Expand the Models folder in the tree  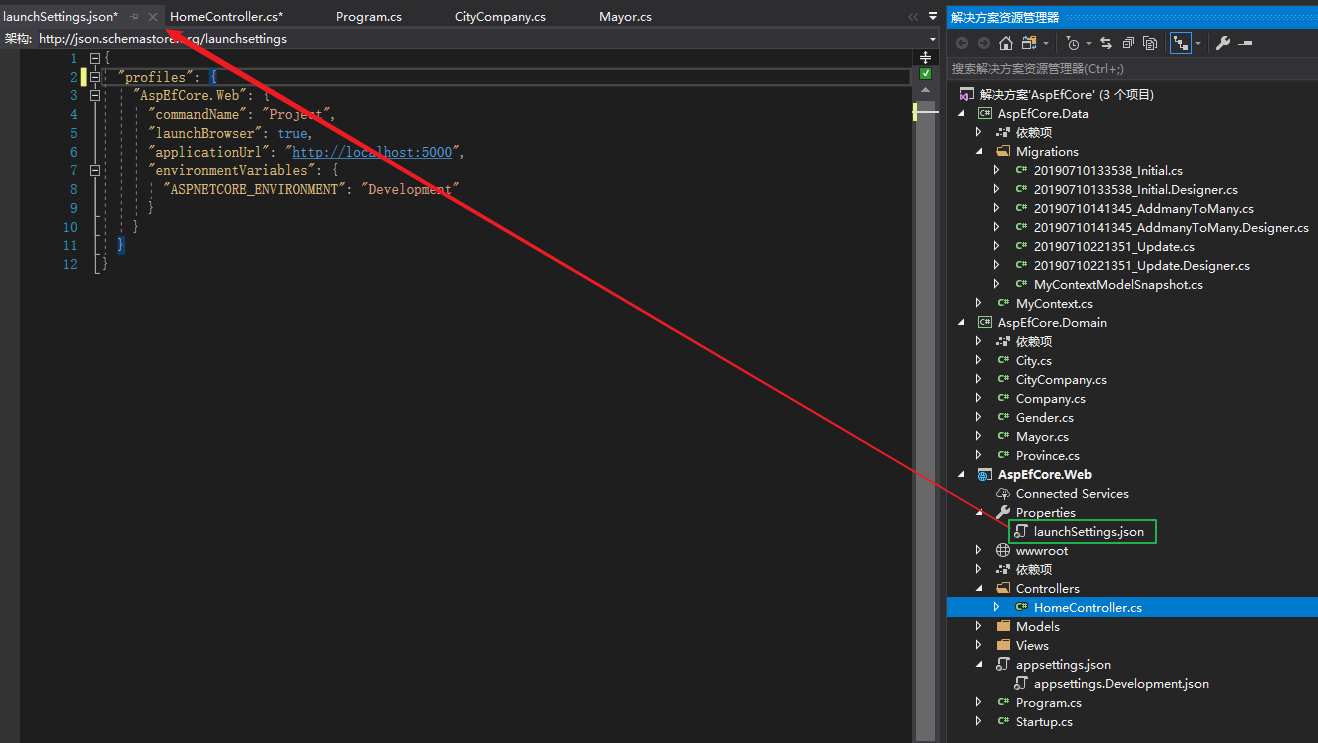(x=980, y=627)
